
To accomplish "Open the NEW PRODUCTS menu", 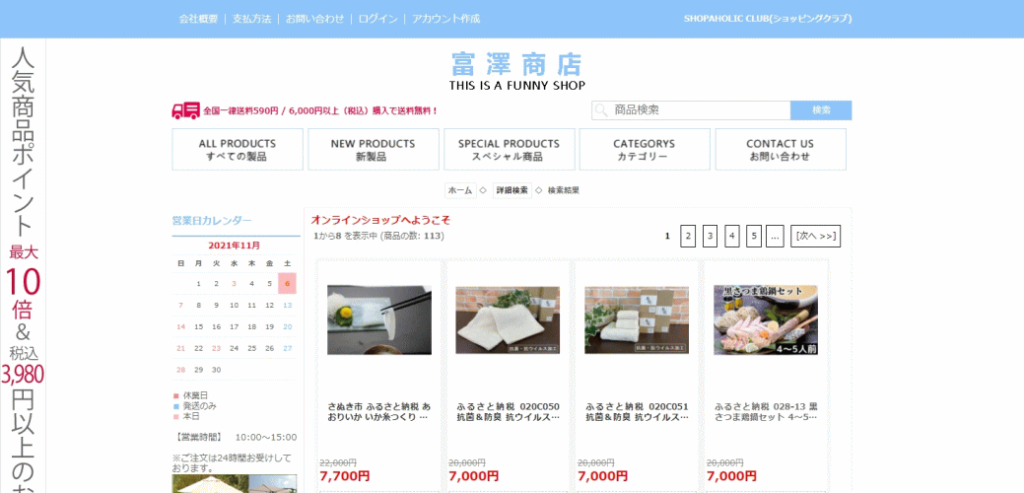I will 373,150.
